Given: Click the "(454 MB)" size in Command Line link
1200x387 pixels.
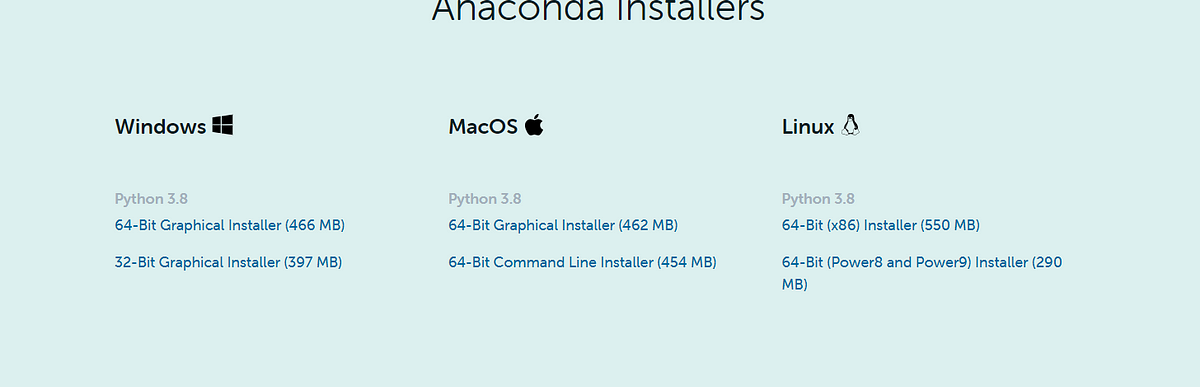Looking at the screenshot, I should pos(687,262).
